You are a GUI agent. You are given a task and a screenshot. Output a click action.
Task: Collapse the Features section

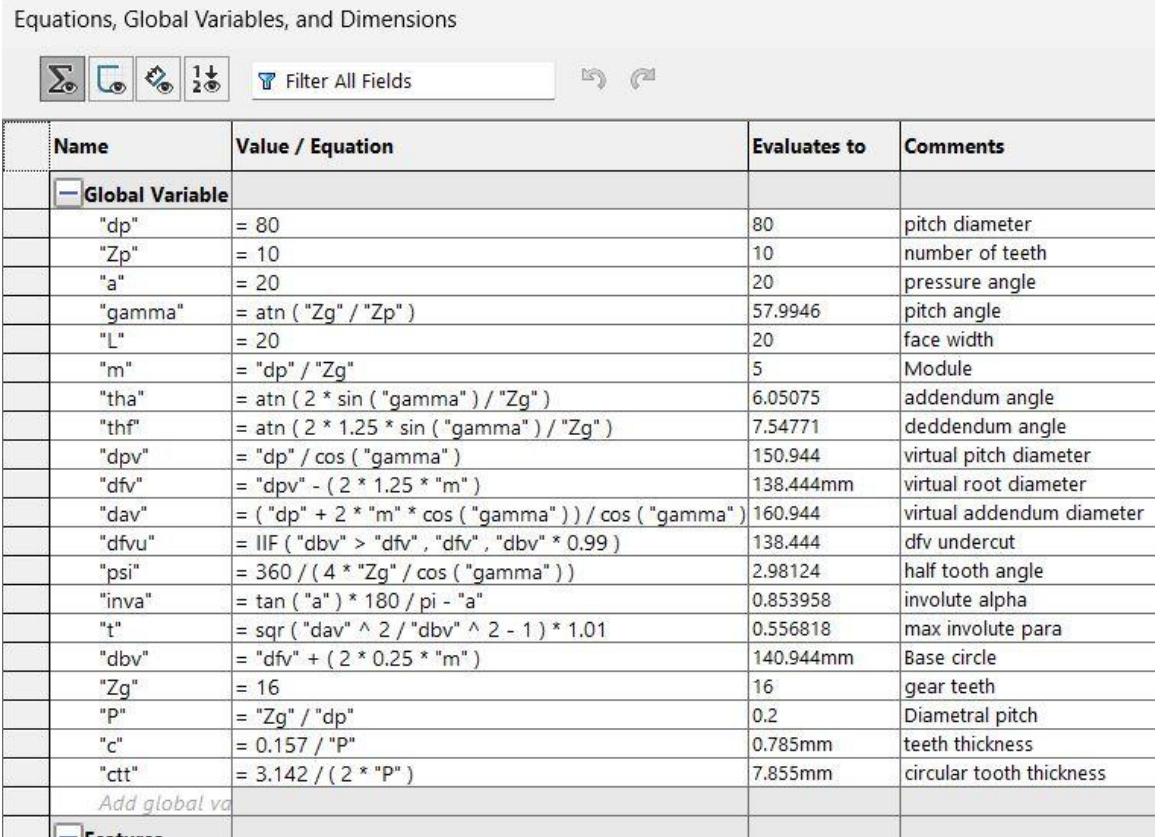(66, 829)
